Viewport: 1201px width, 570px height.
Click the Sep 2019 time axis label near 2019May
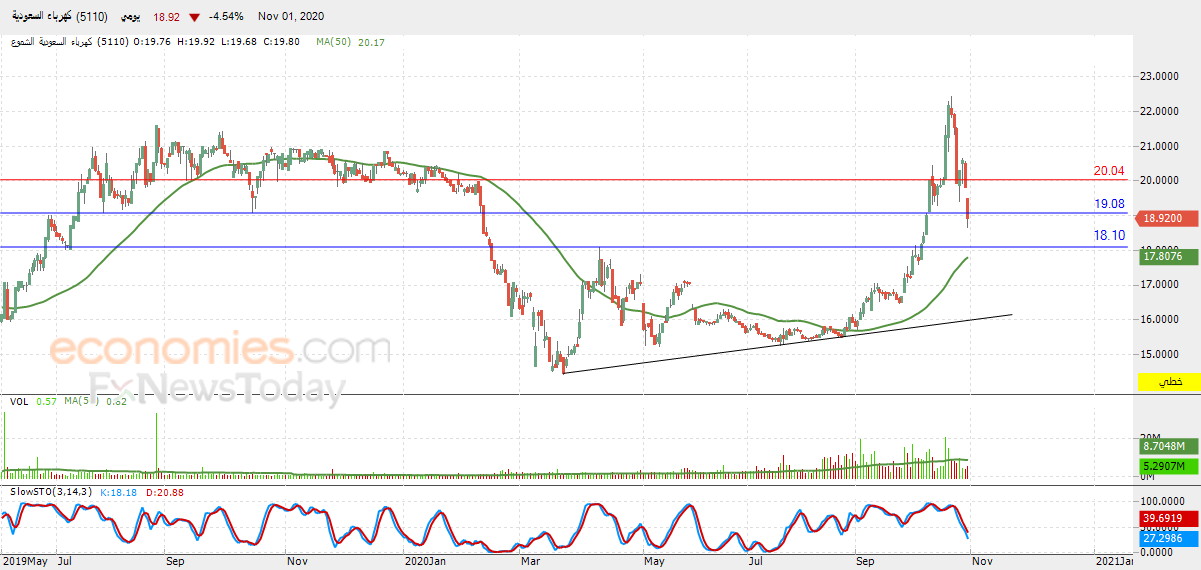(x=176, y=562)
